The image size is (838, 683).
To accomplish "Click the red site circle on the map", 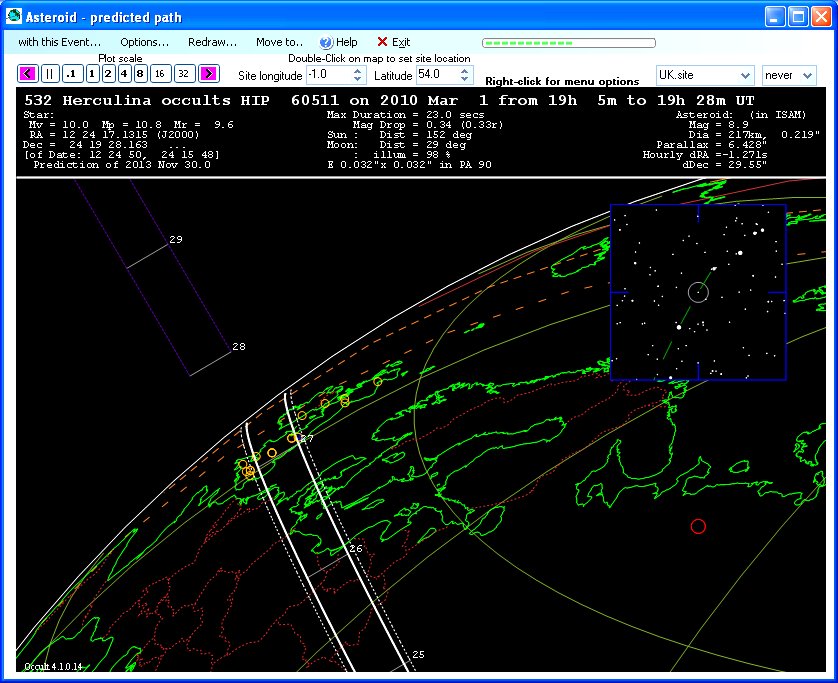I will click(698, 526).
